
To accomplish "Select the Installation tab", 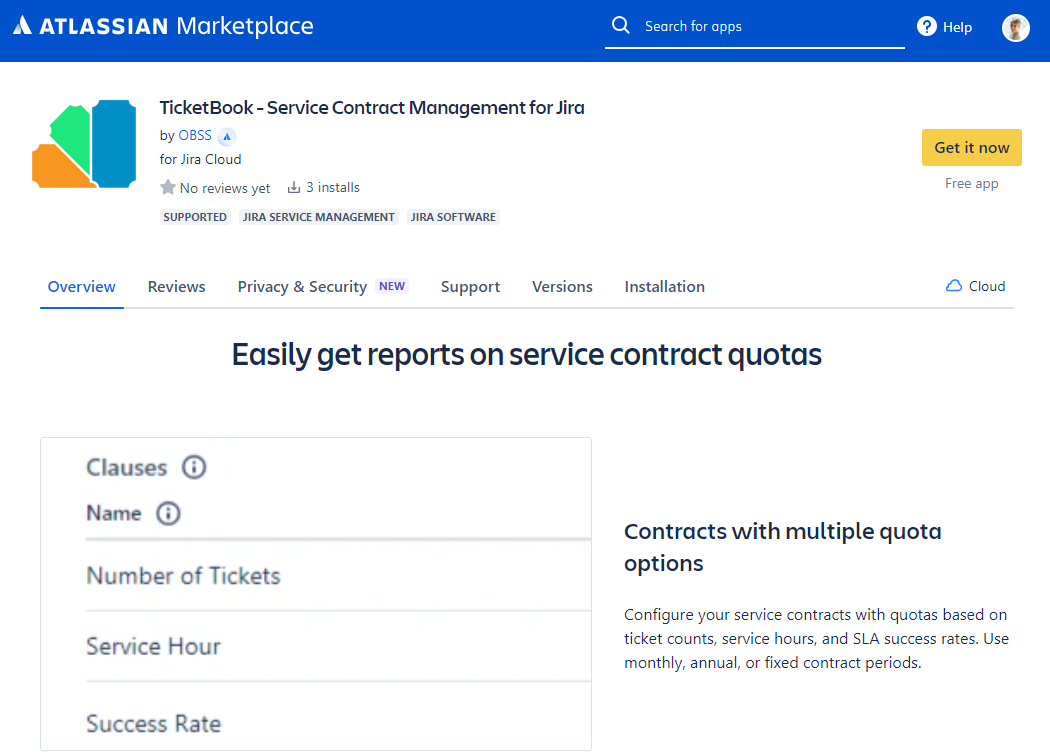I will tap(664, 287).
